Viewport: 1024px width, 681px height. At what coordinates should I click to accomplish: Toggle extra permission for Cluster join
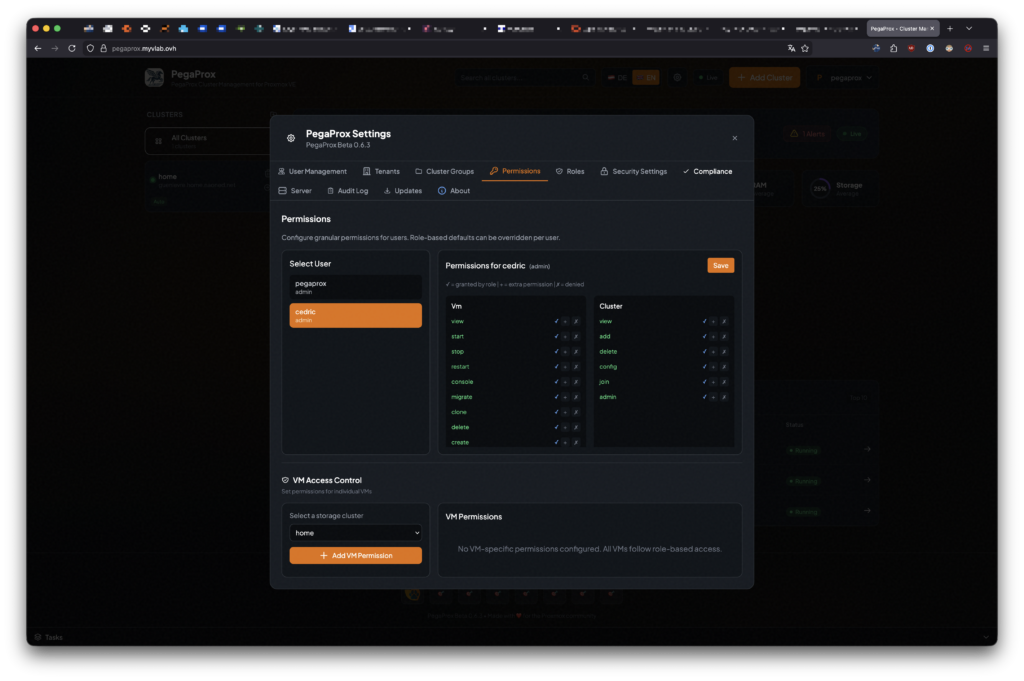(713, 382)
